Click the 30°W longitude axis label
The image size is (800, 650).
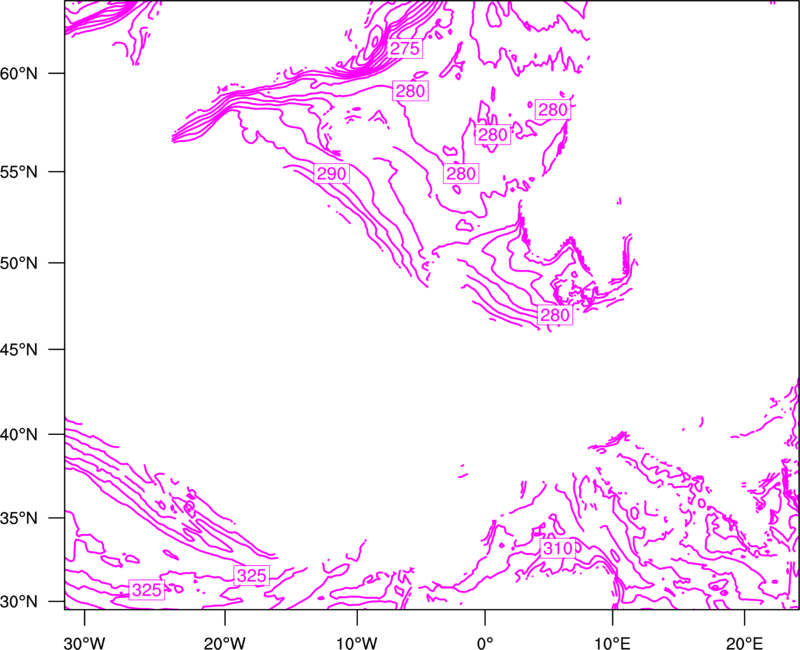click(x=85, y=643)
